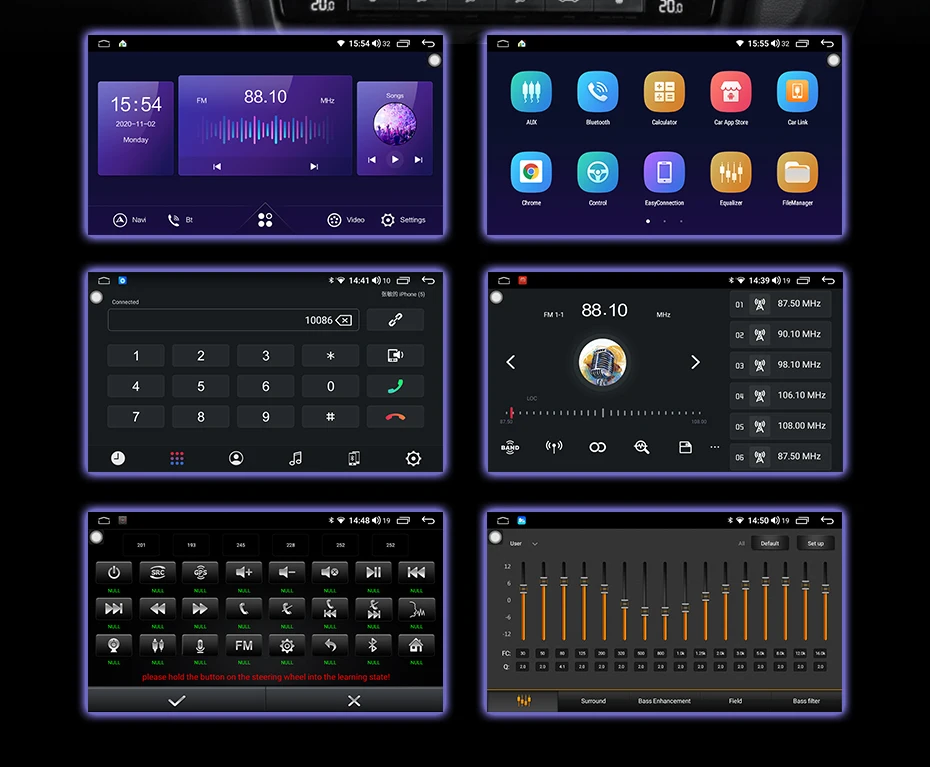Viewport: 930px width, 767px height.
Task: Tune radio up with right arrow
Action: coord(695,362)
